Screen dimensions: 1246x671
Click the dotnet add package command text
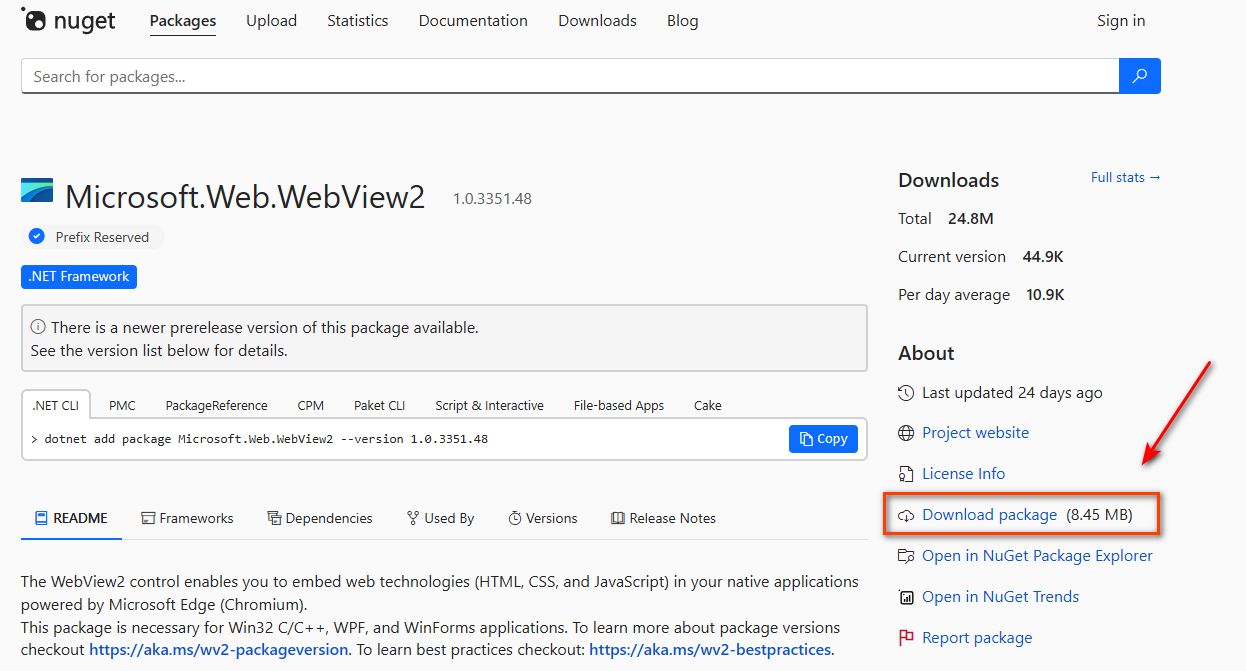coord(266,439)
